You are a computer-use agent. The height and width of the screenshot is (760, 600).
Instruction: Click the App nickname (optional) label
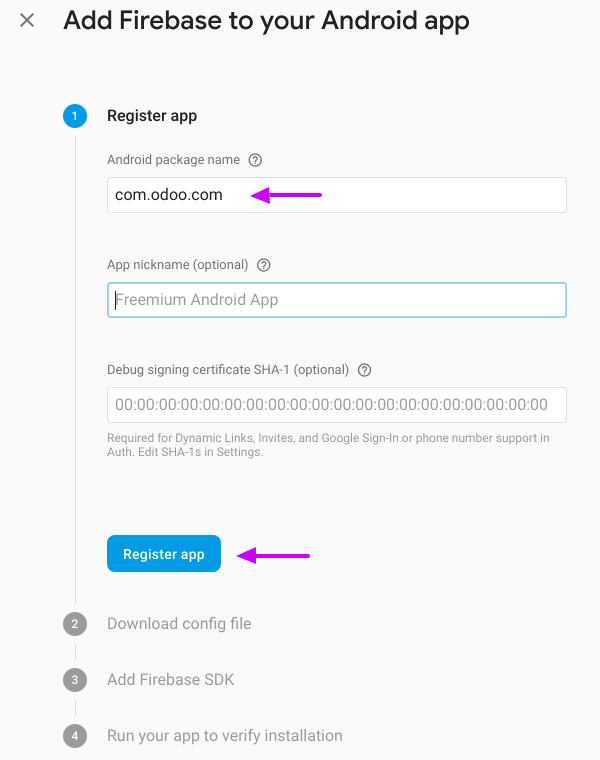(x=177, y=265)
